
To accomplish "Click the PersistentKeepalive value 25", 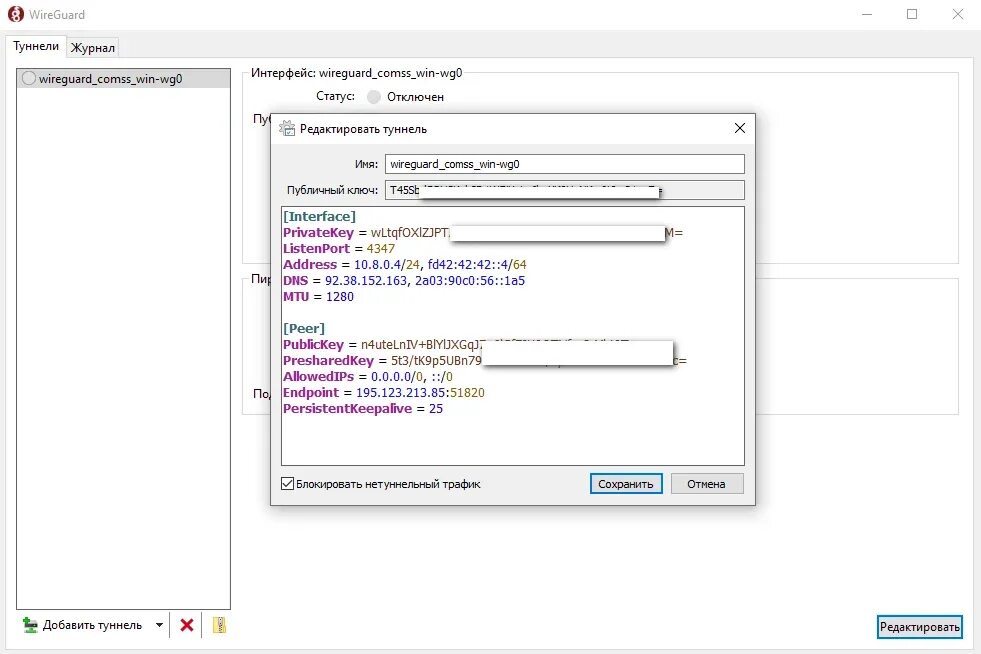I will (435, 409).
